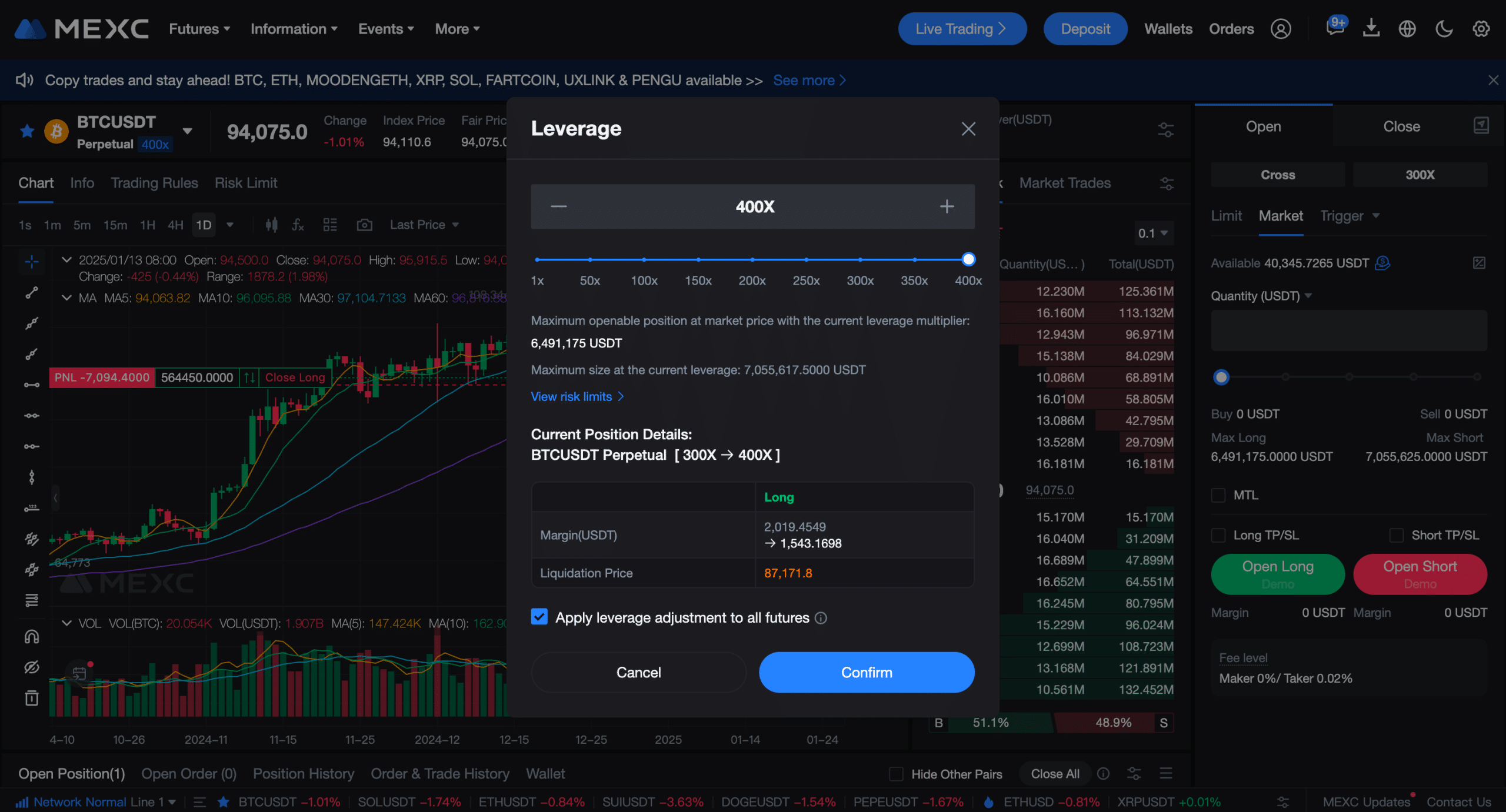Open the Futures dropdown menu
The height and width of the screenshot is (812, 1506).
pos(199,29)
